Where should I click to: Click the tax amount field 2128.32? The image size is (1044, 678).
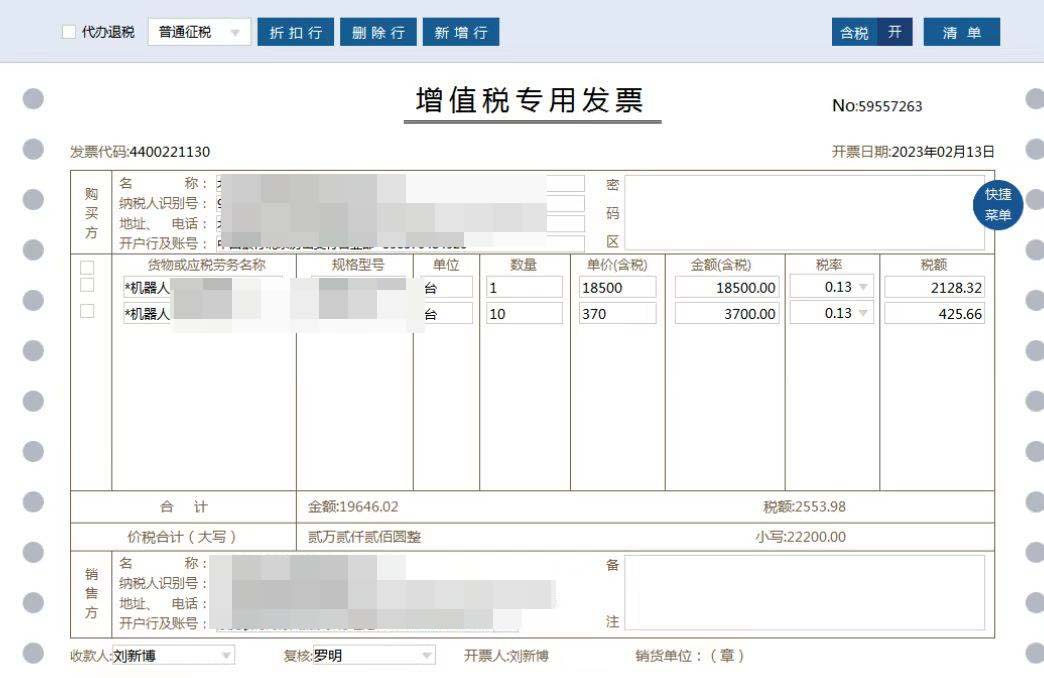934,288
